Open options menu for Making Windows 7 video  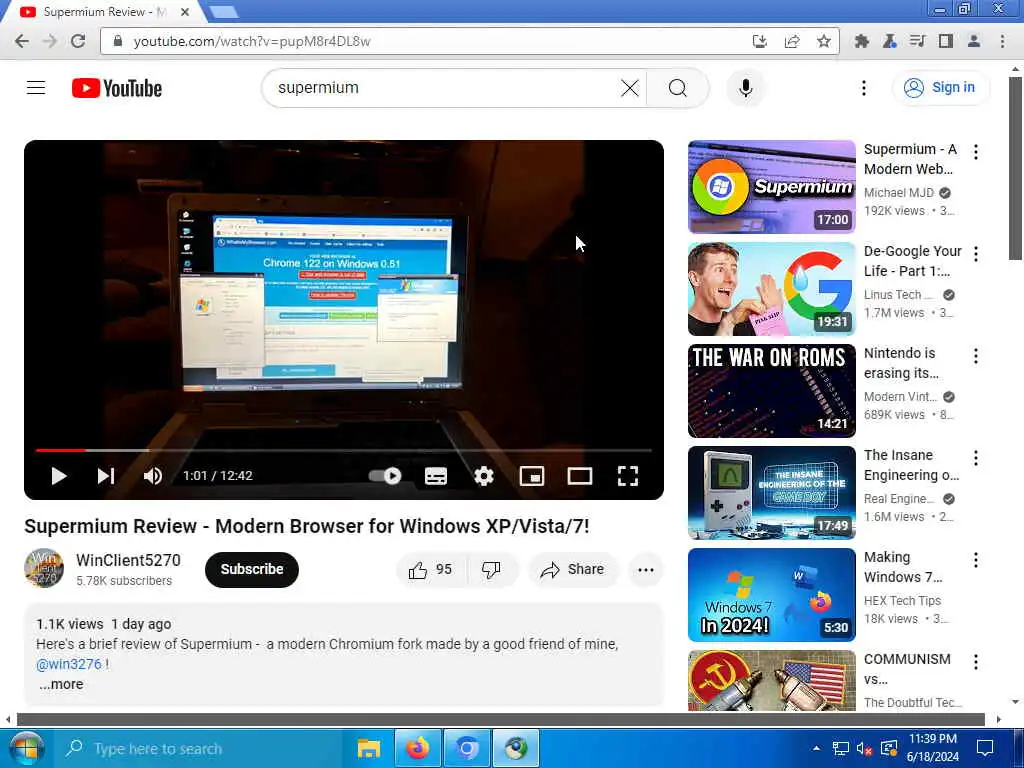tap(976, 560)
